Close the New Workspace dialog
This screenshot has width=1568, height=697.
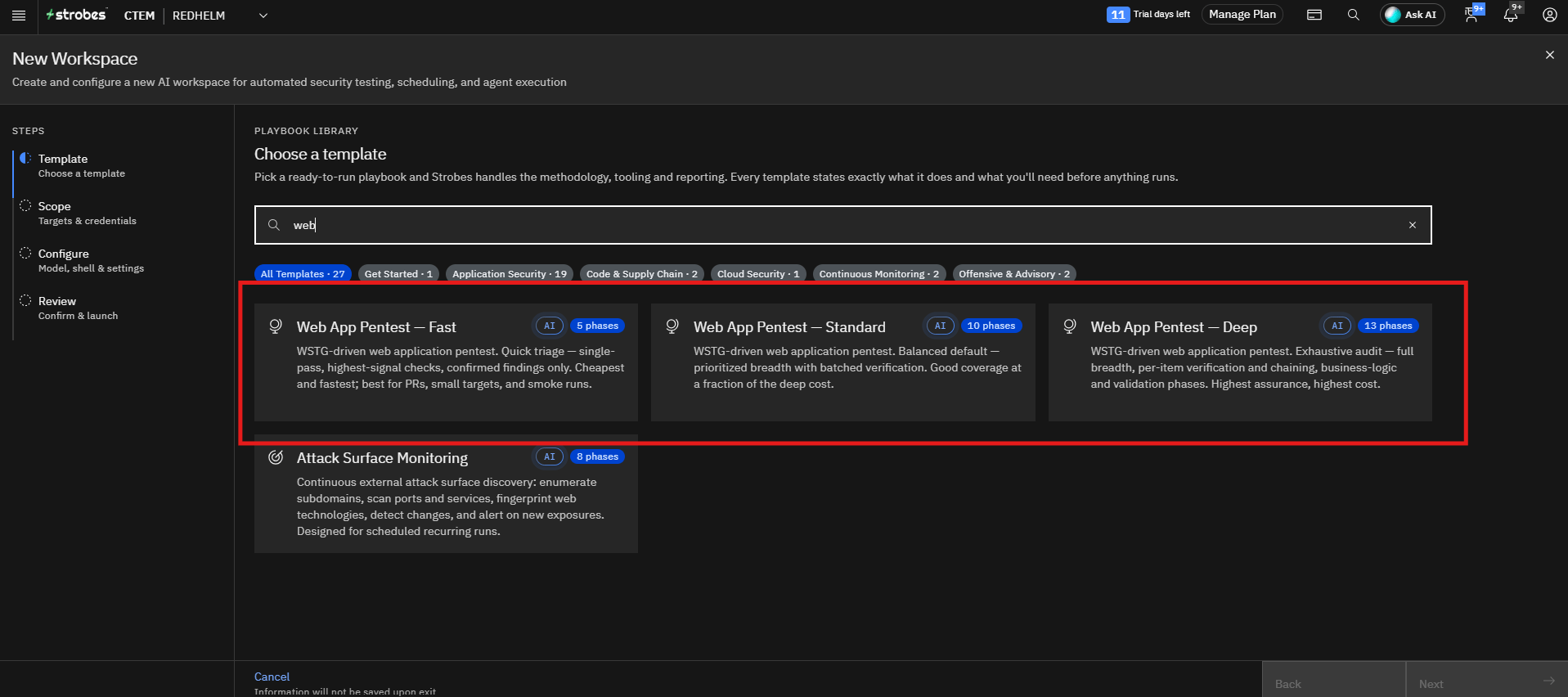tap(1549, 55)
